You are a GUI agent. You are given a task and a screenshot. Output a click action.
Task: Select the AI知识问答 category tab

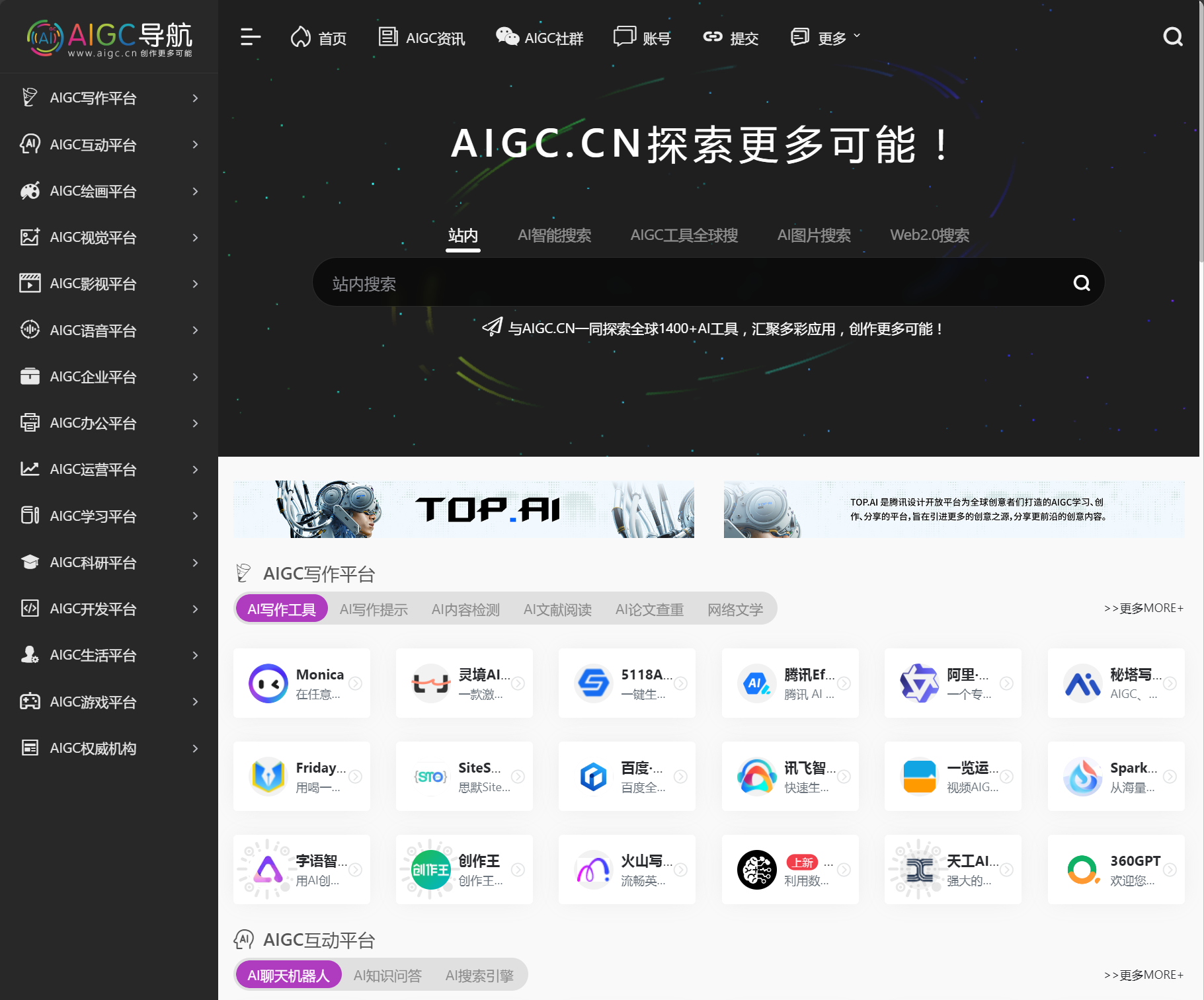coord(387,976)
